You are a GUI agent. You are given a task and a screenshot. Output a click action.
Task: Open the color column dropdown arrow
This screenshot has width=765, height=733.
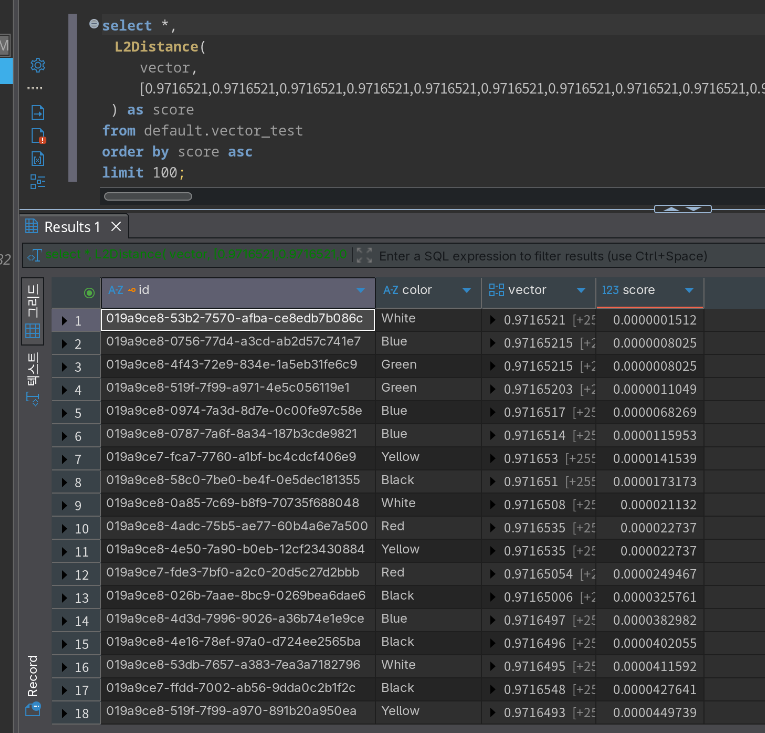point(466,291)
